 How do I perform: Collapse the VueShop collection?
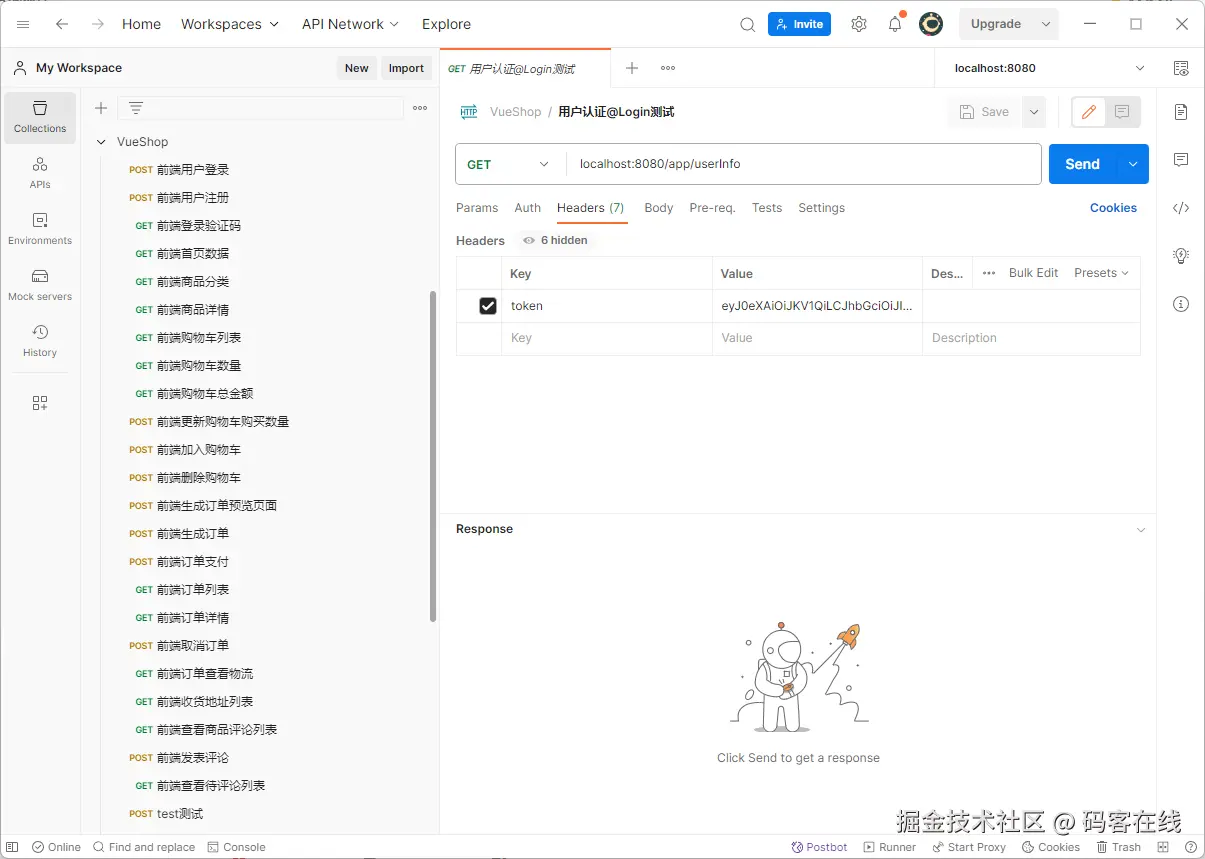(x=100, y=141)
